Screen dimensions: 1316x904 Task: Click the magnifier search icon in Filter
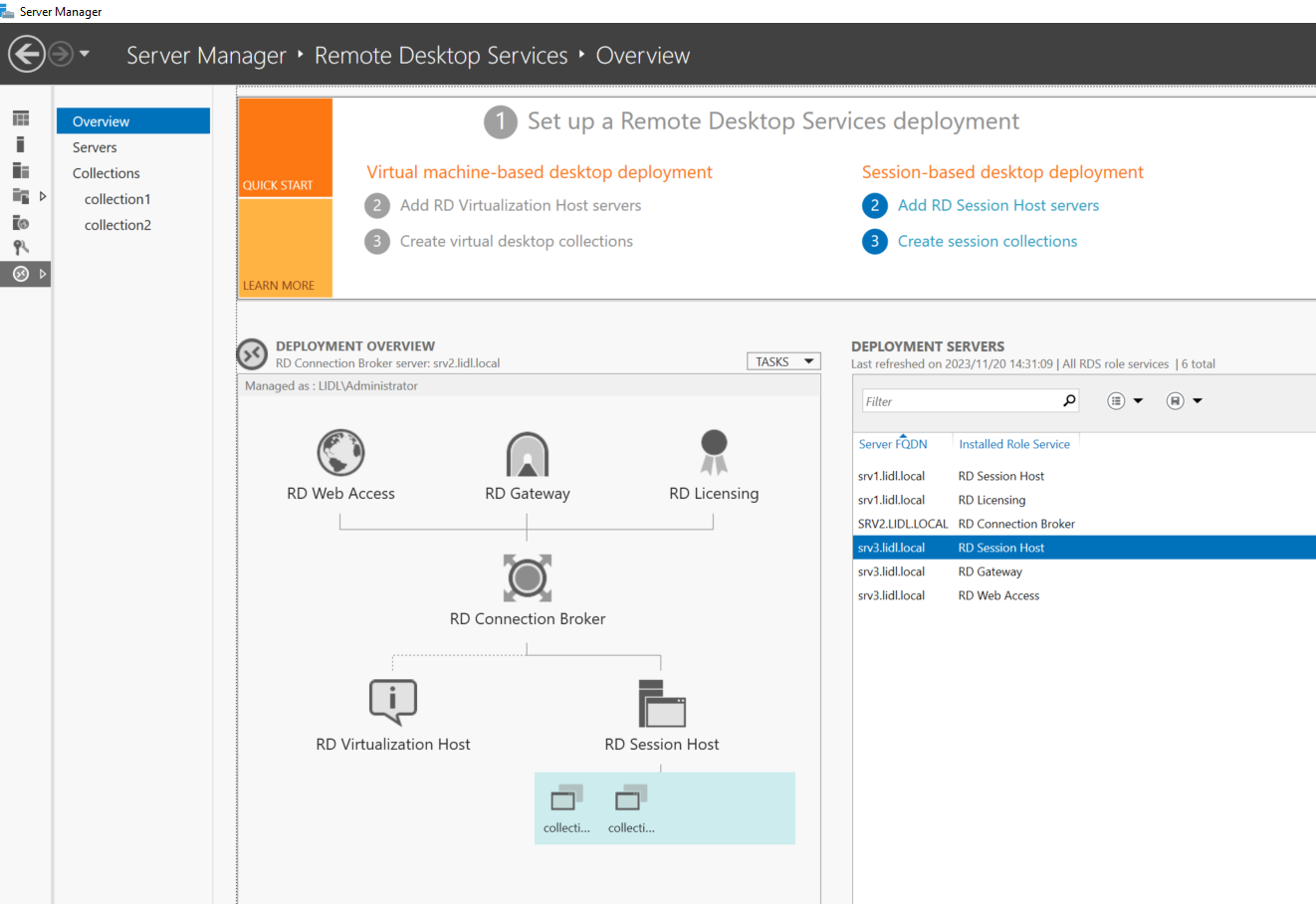(x=1069, y=400)
